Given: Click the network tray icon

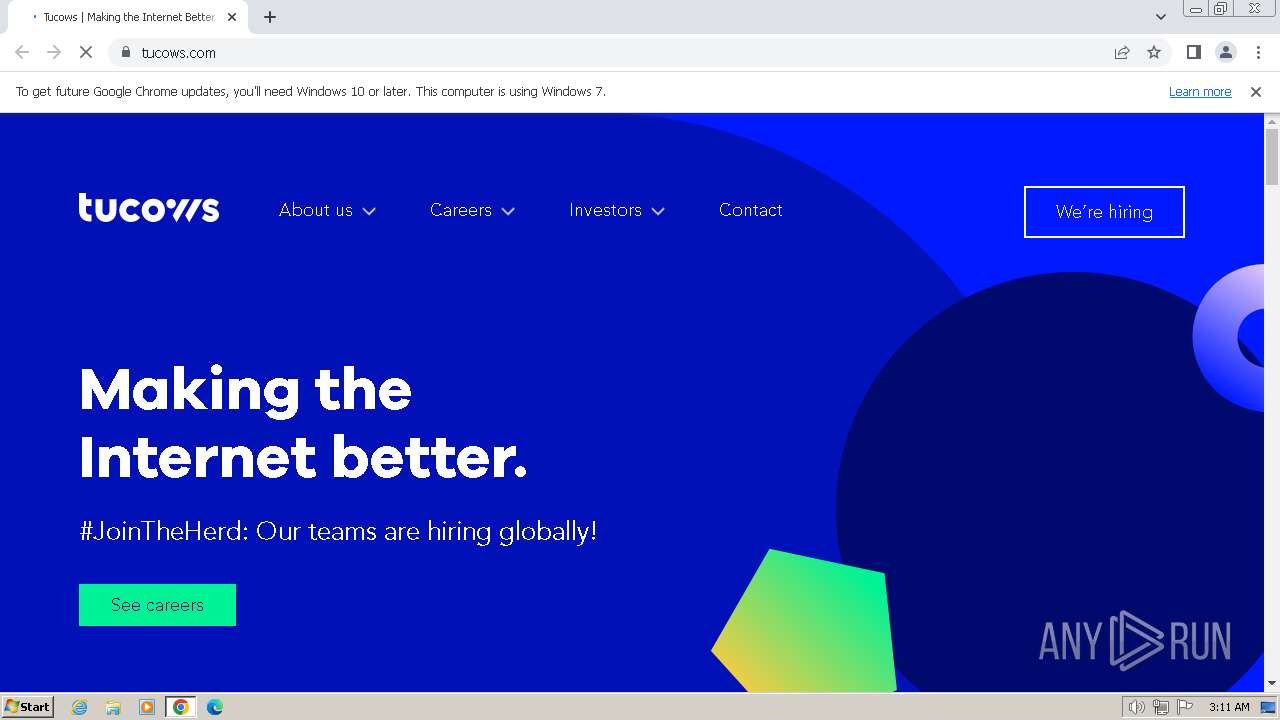Looking at the screenshot, I should coord(1161,707).
